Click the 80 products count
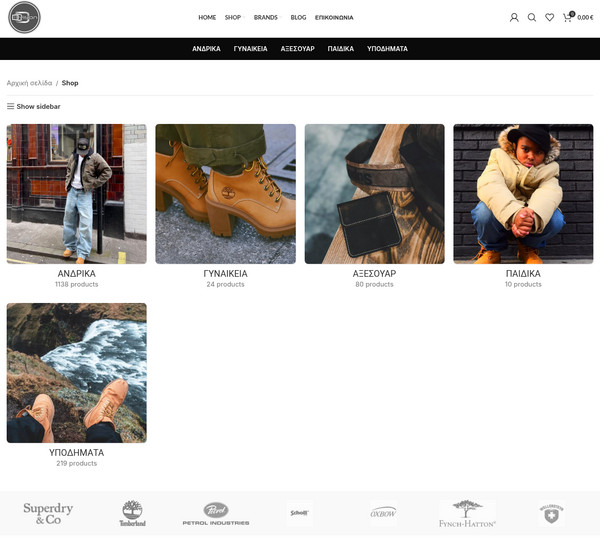 (x=374, y=284)
